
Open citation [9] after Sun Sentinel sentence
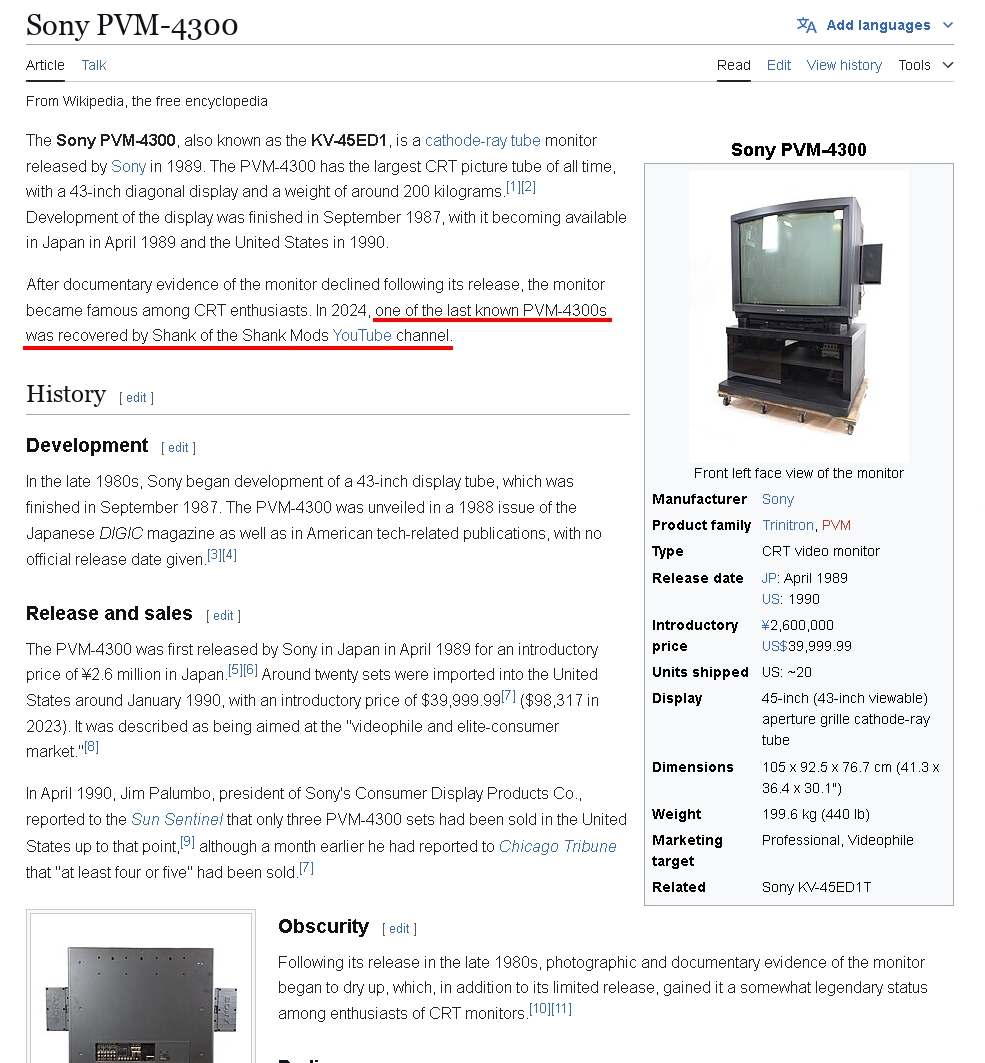click(x=188, y=842)
